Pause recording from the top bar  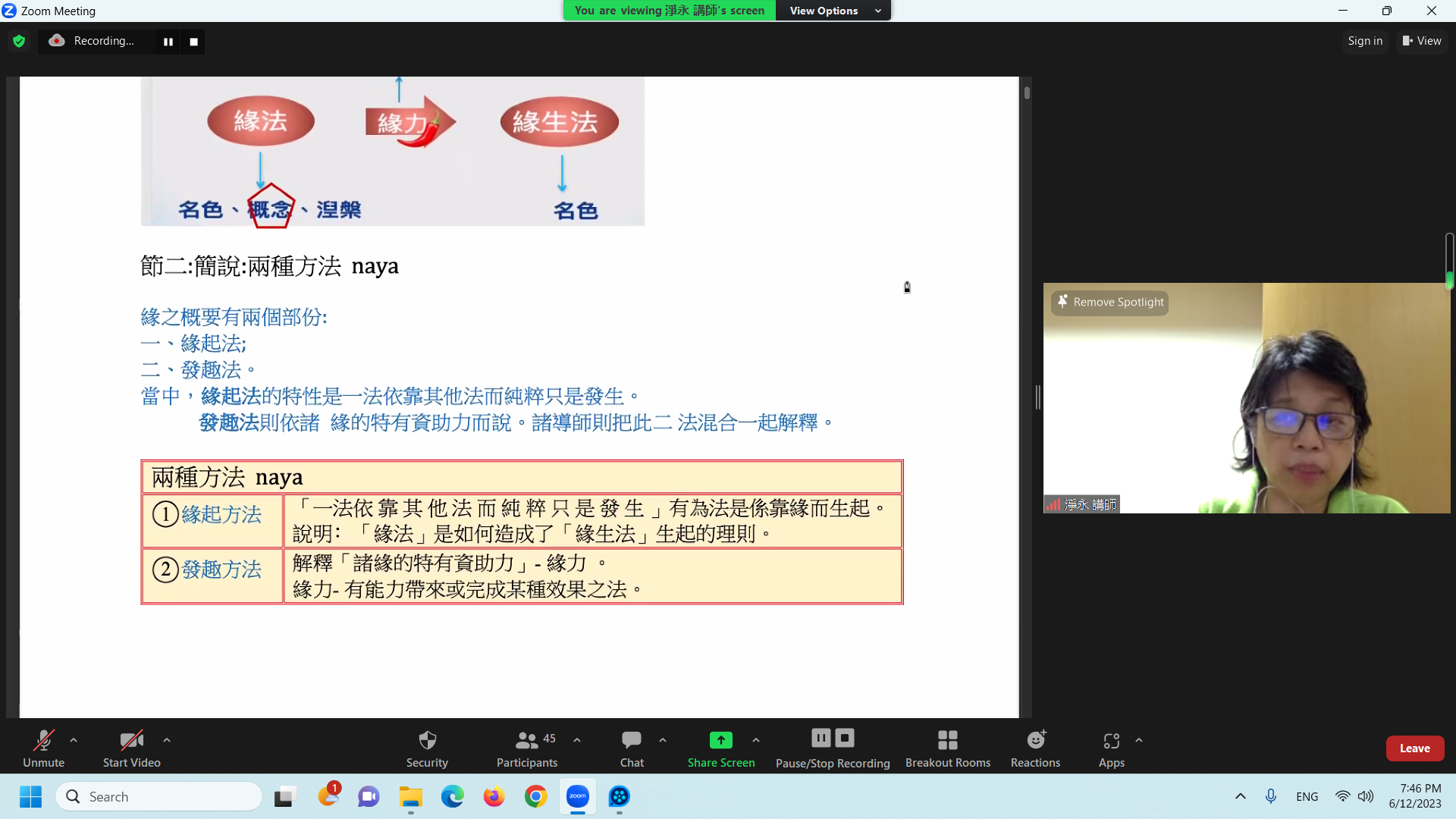(168, 42)
